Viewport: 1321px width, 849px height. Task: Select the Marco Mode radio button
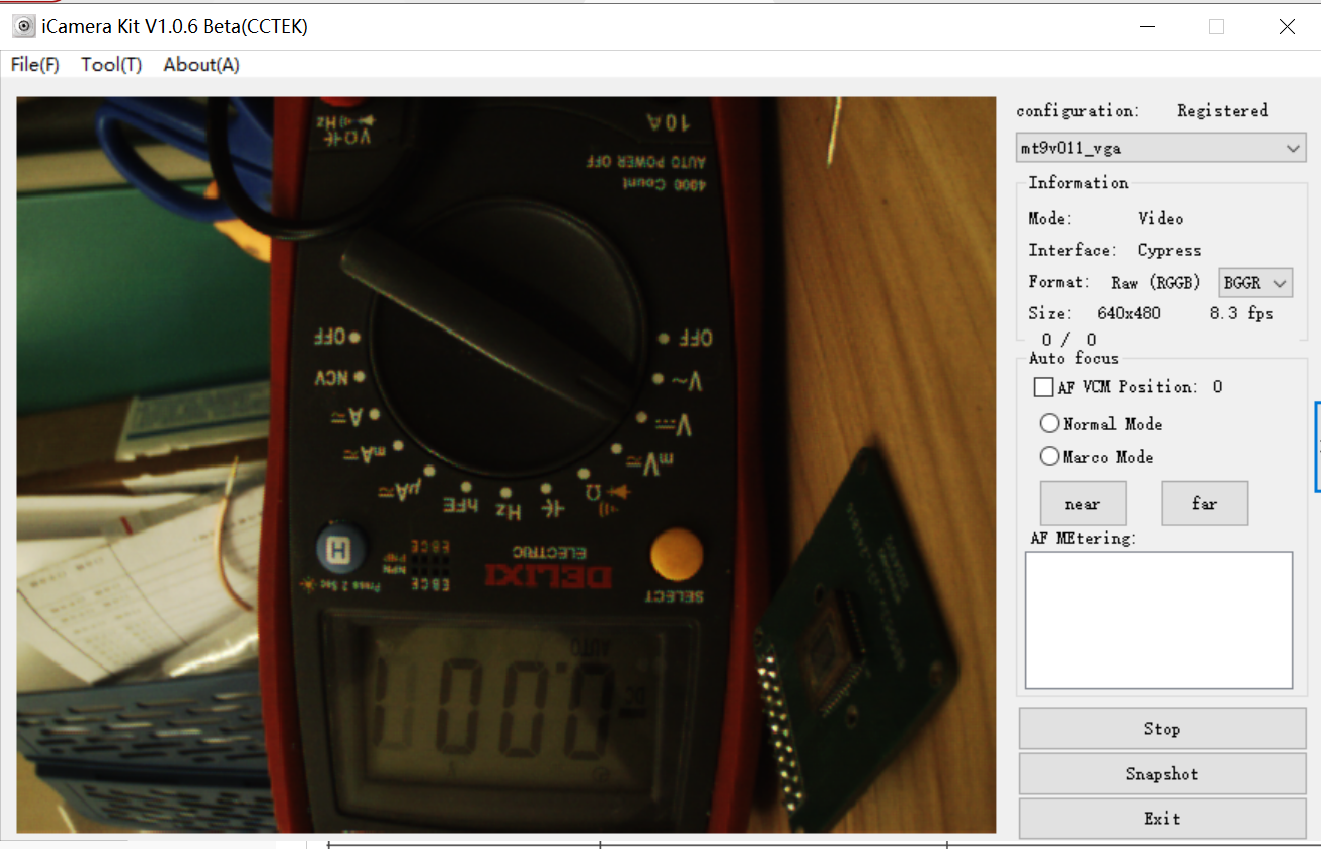pos(1049,457)
